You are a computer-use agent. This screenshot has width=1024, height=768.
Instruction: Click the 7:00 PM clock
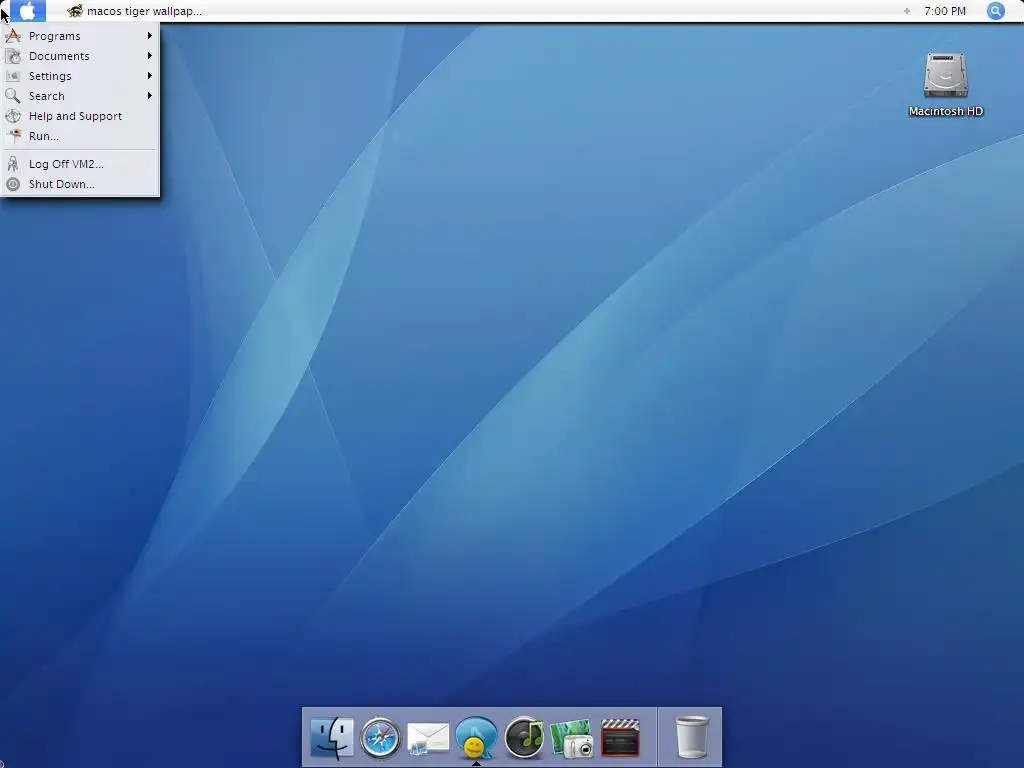945,11
